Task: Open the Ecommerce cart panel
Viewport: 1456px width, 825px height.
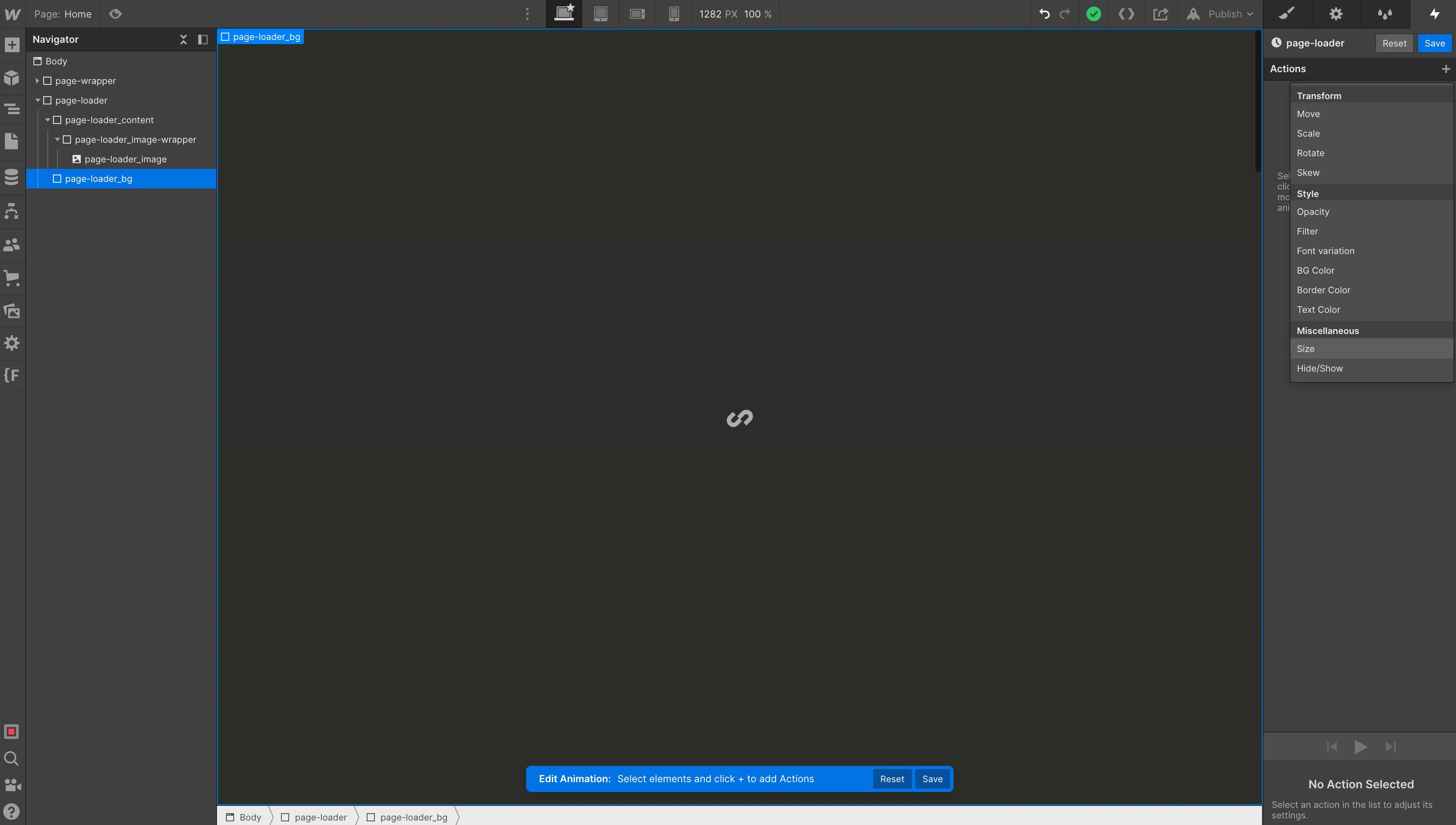Action: click(12, 278)
